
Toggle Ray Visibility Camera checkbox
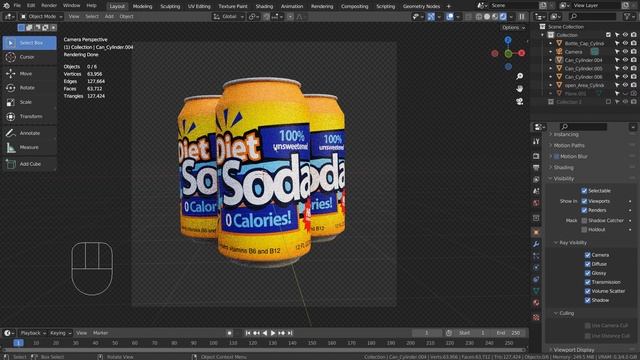point(587,255)
